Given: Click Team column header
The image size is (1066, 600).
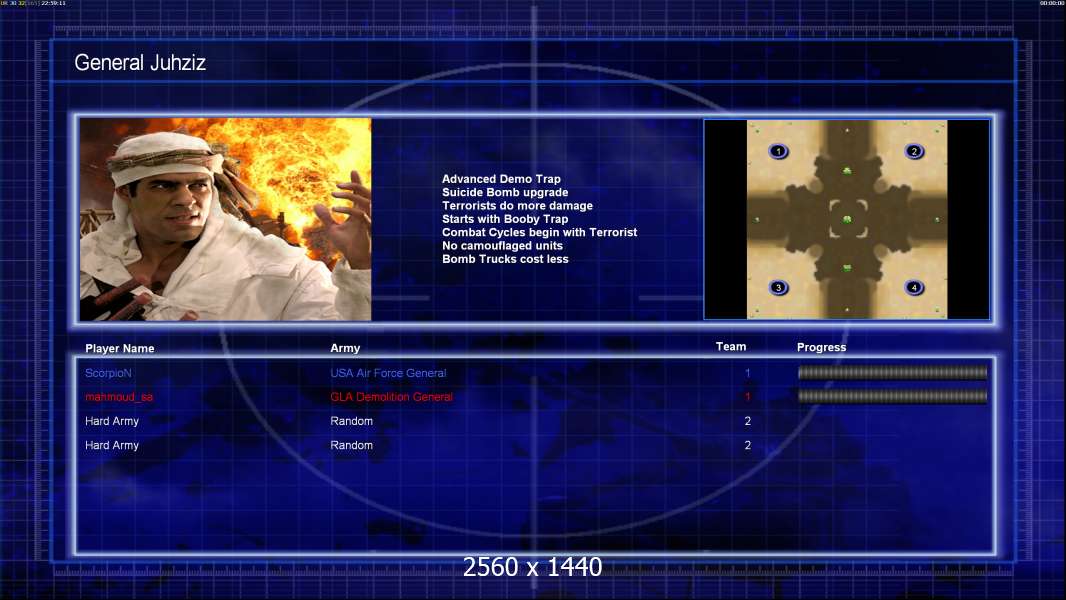Looking at the screenshot, I should point(731,347).
